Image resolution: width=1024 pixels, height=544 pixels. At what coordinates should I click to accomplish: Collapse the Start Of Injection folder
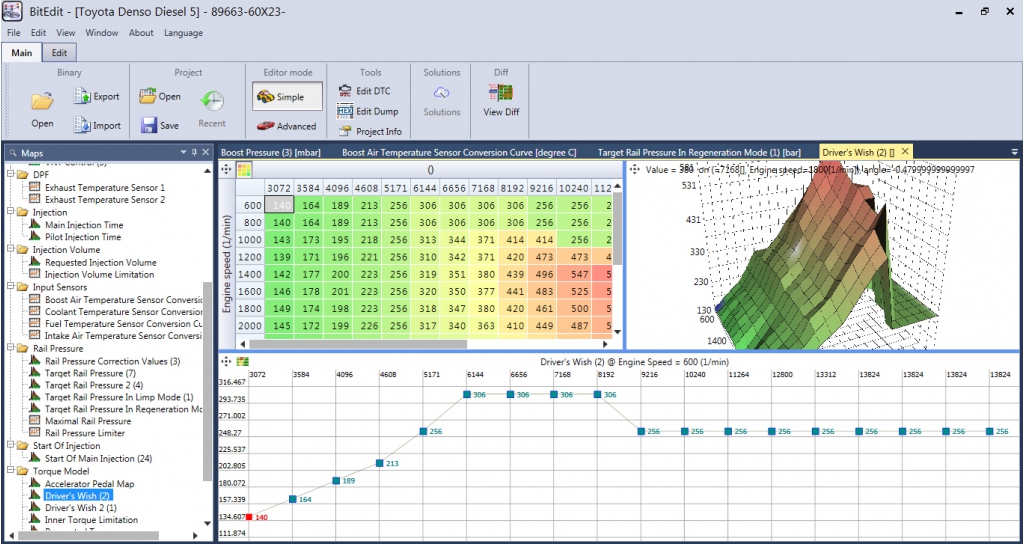pyautogui.click(x=10, y=445)
